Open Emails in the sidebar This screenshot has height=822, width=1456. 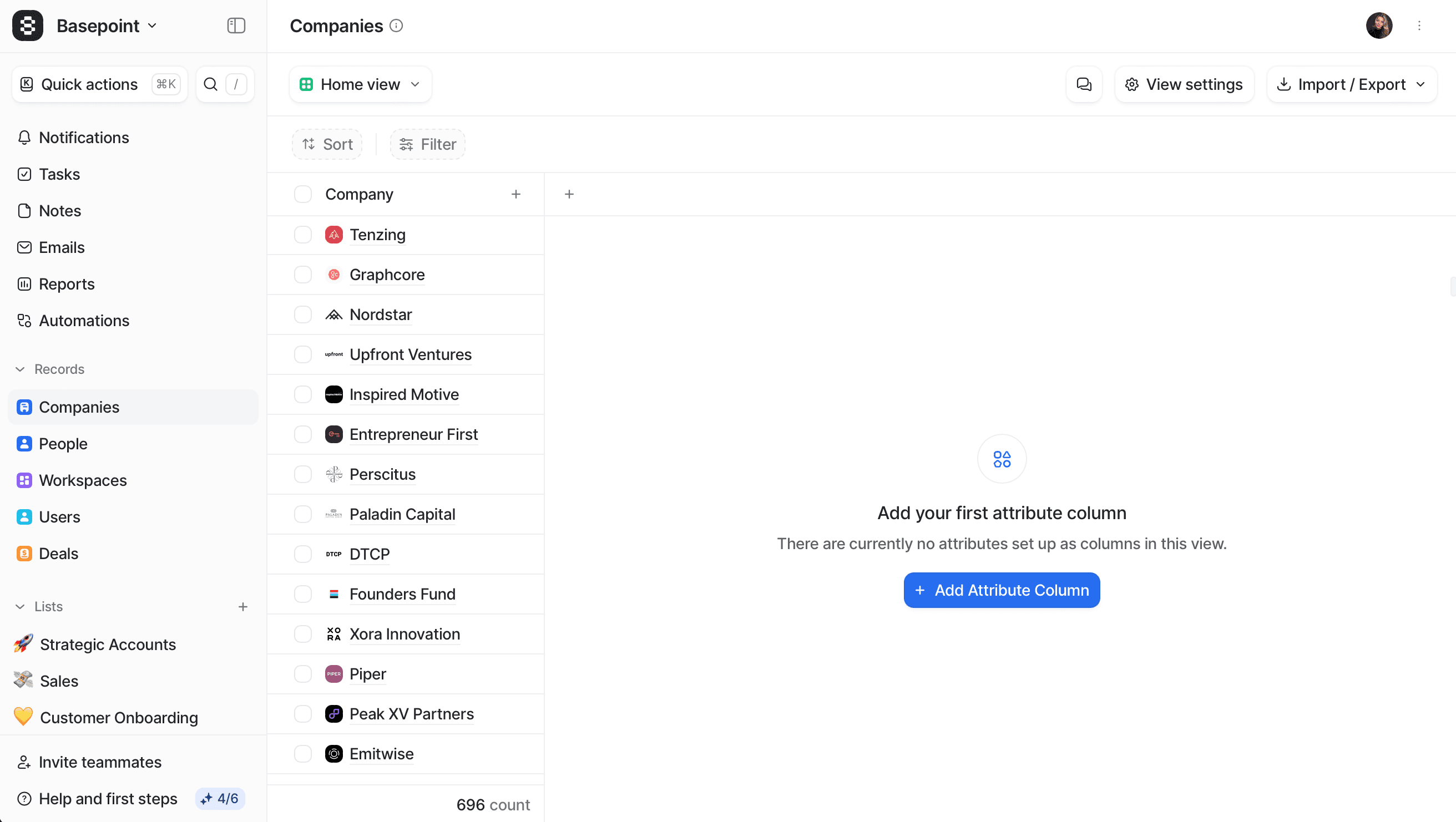[x=133, y=247]
